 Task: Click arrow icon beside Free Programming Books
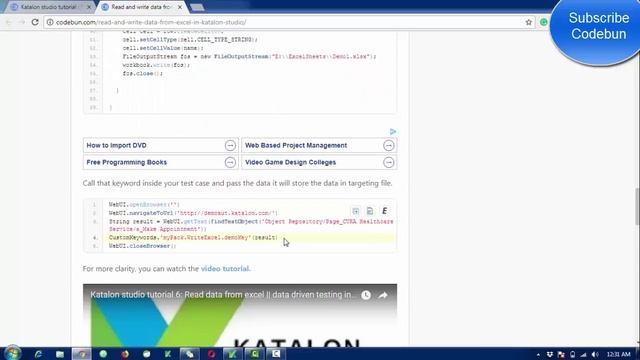pyautogui.click(x=230, y=162)
